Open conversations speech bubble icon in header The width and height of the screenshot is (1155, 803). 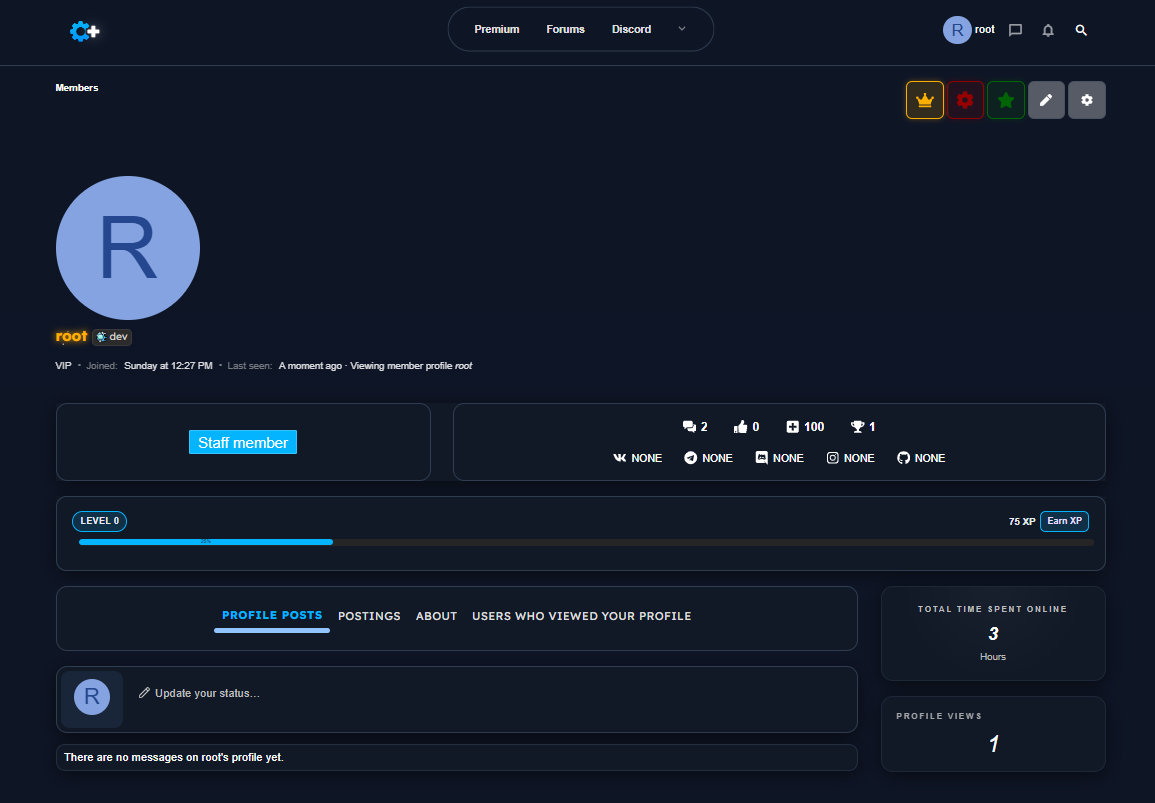(x=1015, y=30)
